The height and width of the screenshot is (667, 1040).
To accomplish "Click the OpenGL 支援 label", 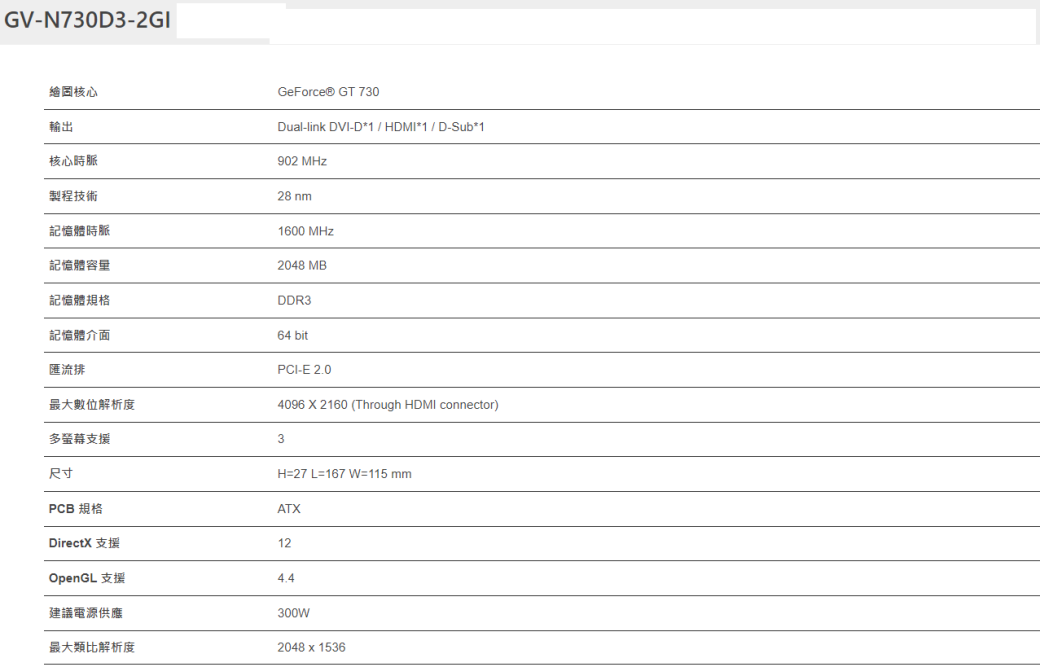I will click(x=87, y=578).
